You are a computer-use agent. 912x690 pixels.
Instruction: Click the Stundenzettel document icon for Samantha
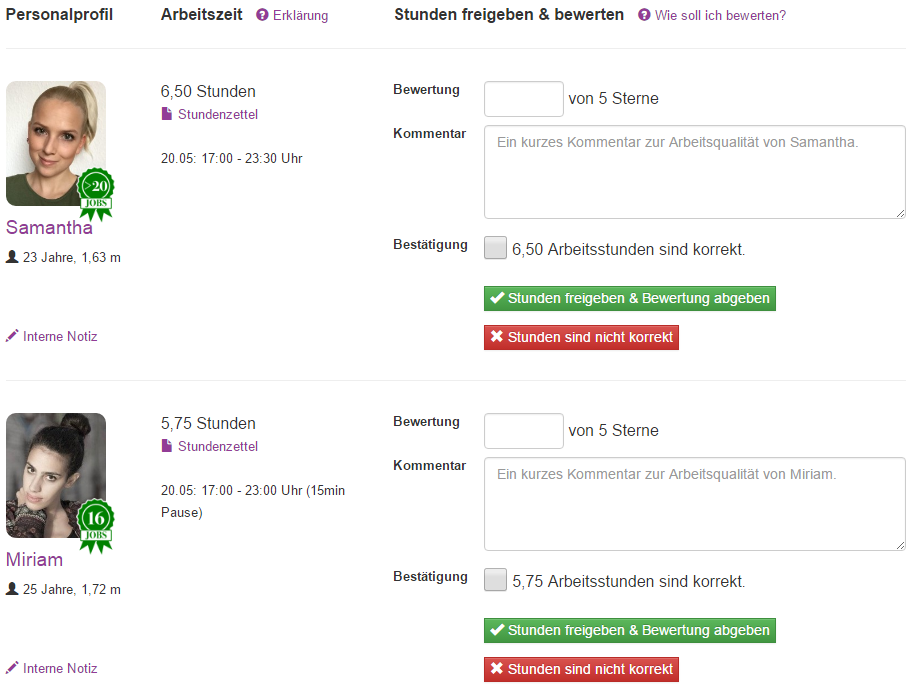point(167,114)
